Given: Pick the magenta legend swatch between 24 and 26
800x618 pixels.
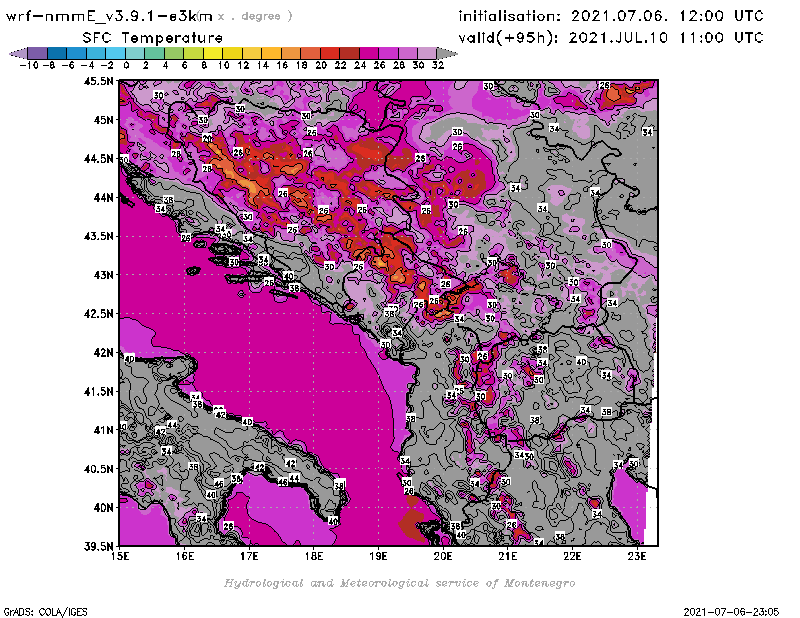Looking at the screenshot, I should [369, 53].
